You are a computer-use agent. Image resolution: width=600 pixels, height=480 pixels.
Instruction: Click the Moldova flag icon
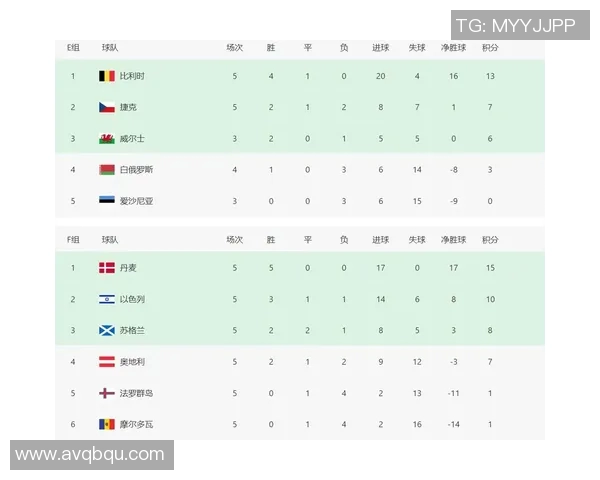coord(107,424)
